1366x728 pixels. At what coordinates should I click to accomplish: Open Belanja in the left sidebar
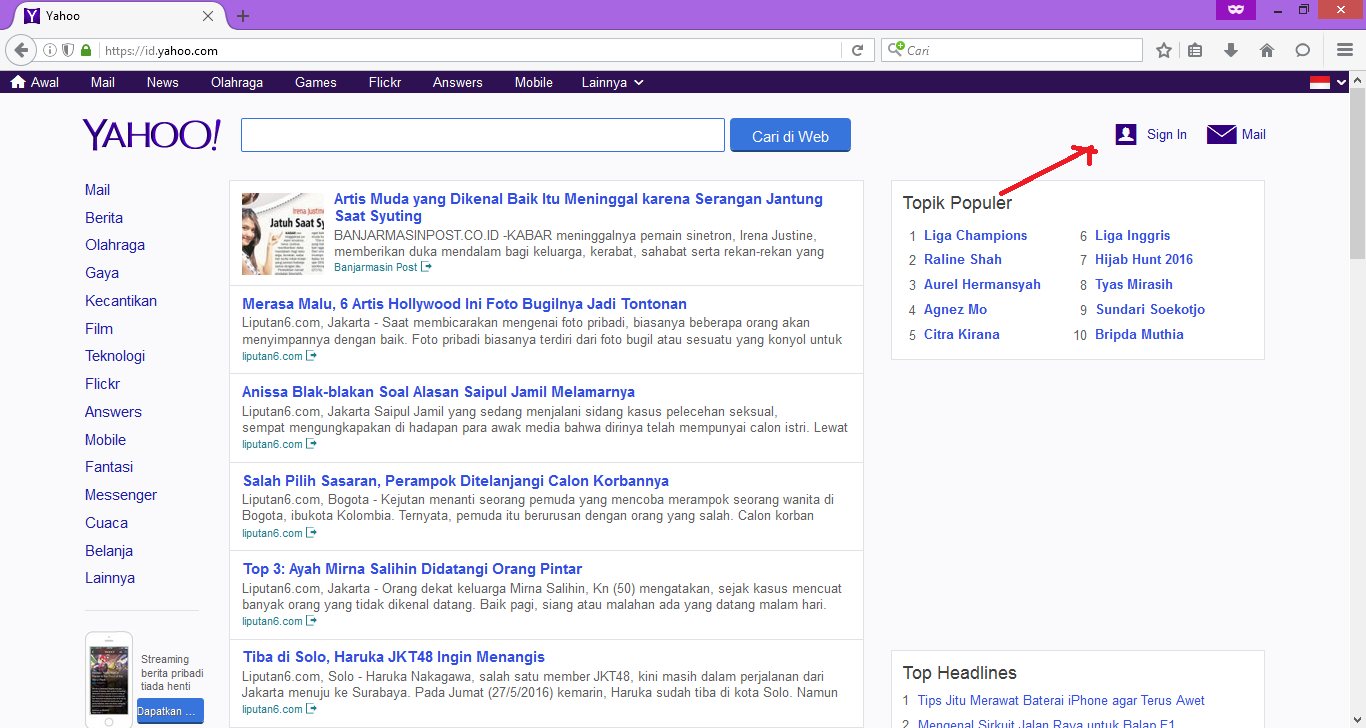pos(109,551)
